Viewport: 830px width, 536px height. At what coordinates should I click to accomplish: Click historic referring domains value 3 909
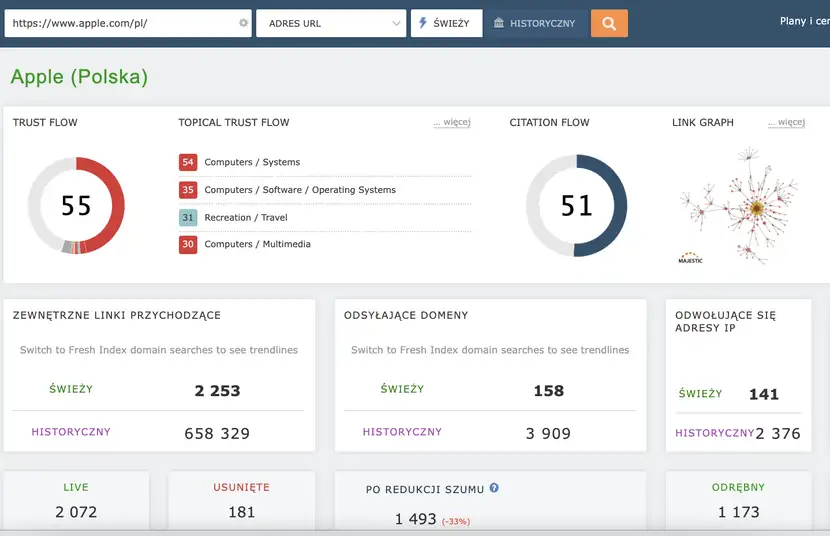point(548,433)
